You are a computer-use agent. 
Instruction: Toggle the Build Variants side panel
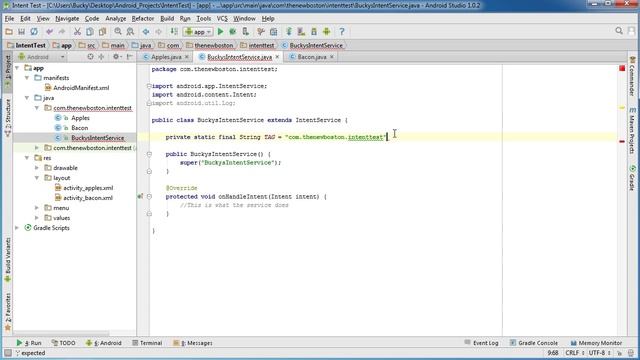[x=7, y=260]
